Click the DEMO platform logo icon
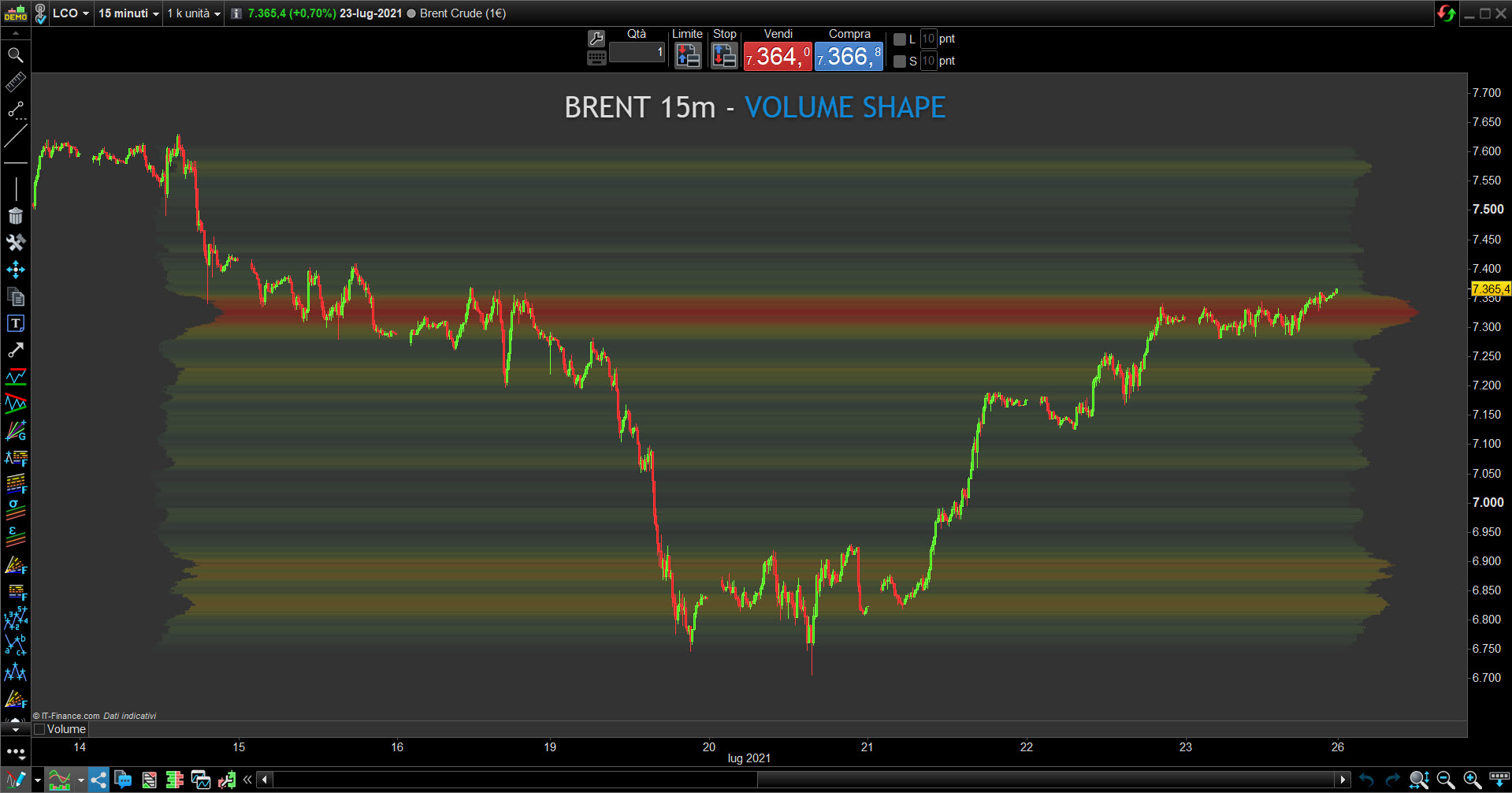Screen dimensions: 1512x793 15,13
